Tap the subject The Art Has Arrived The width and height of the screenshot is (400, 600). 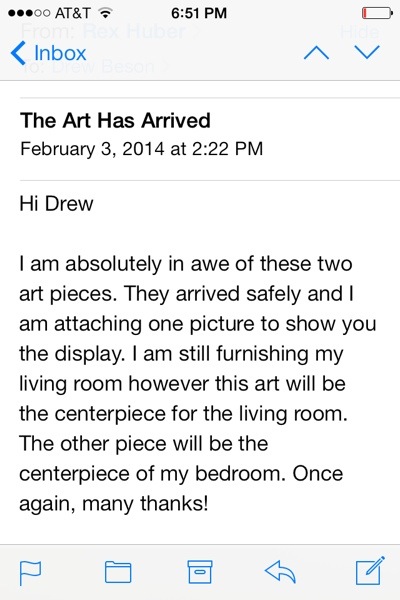(115, 120)
